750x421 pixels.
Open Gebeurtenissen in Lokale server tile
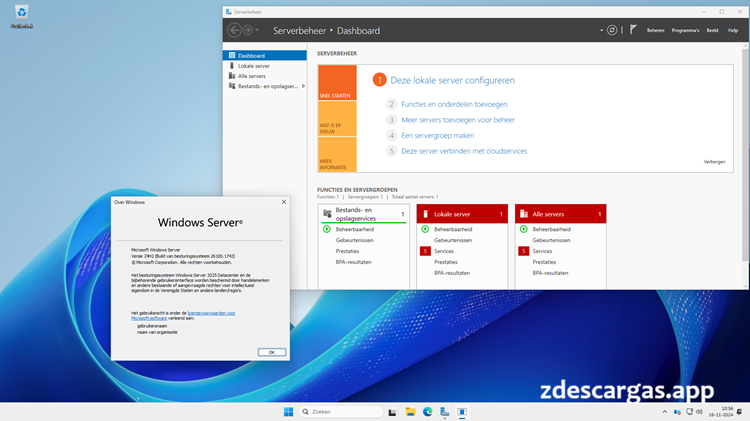(x=452, y=240)
